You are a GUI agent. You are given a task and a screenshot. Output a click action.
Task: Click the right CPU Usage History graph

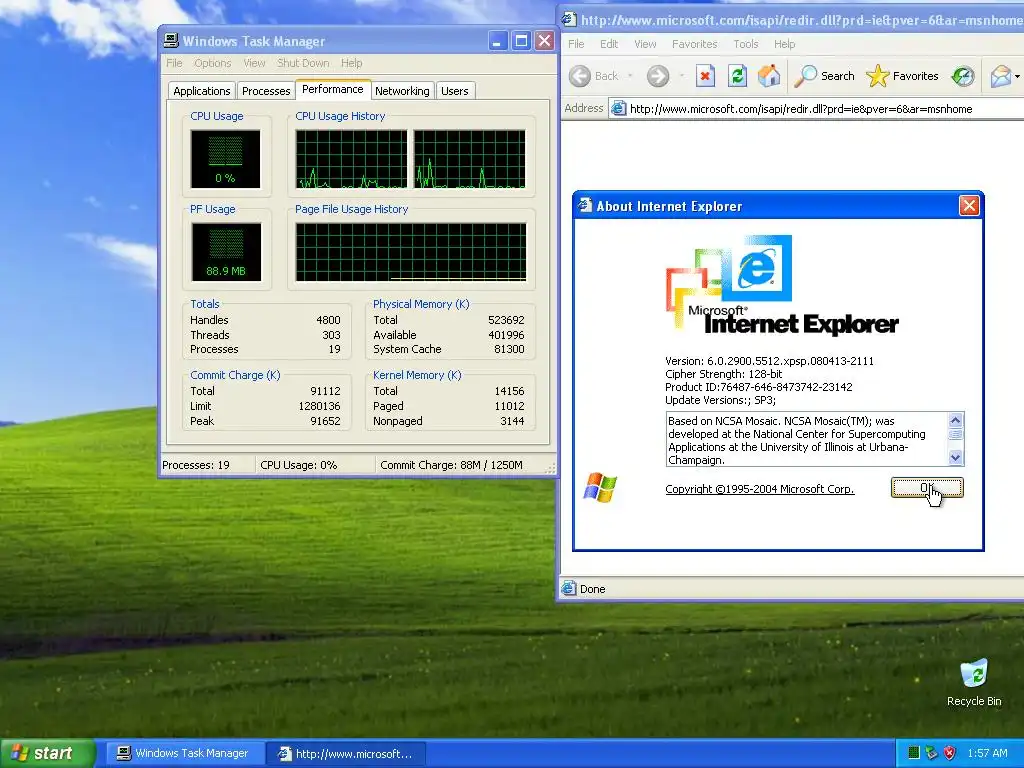pyautogui.click(x=470, y=159)
